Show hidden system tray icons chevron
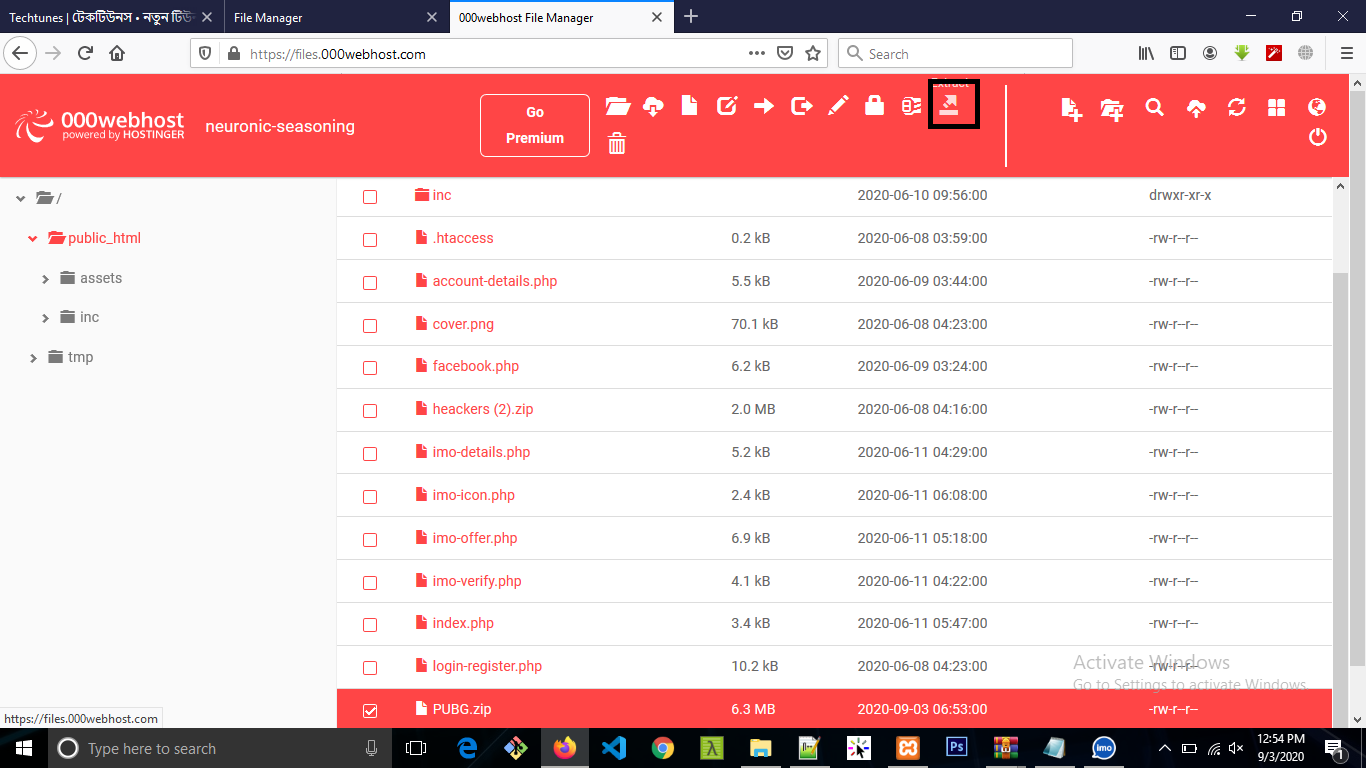This screenshot has height=768, width=1366. 1165,748
